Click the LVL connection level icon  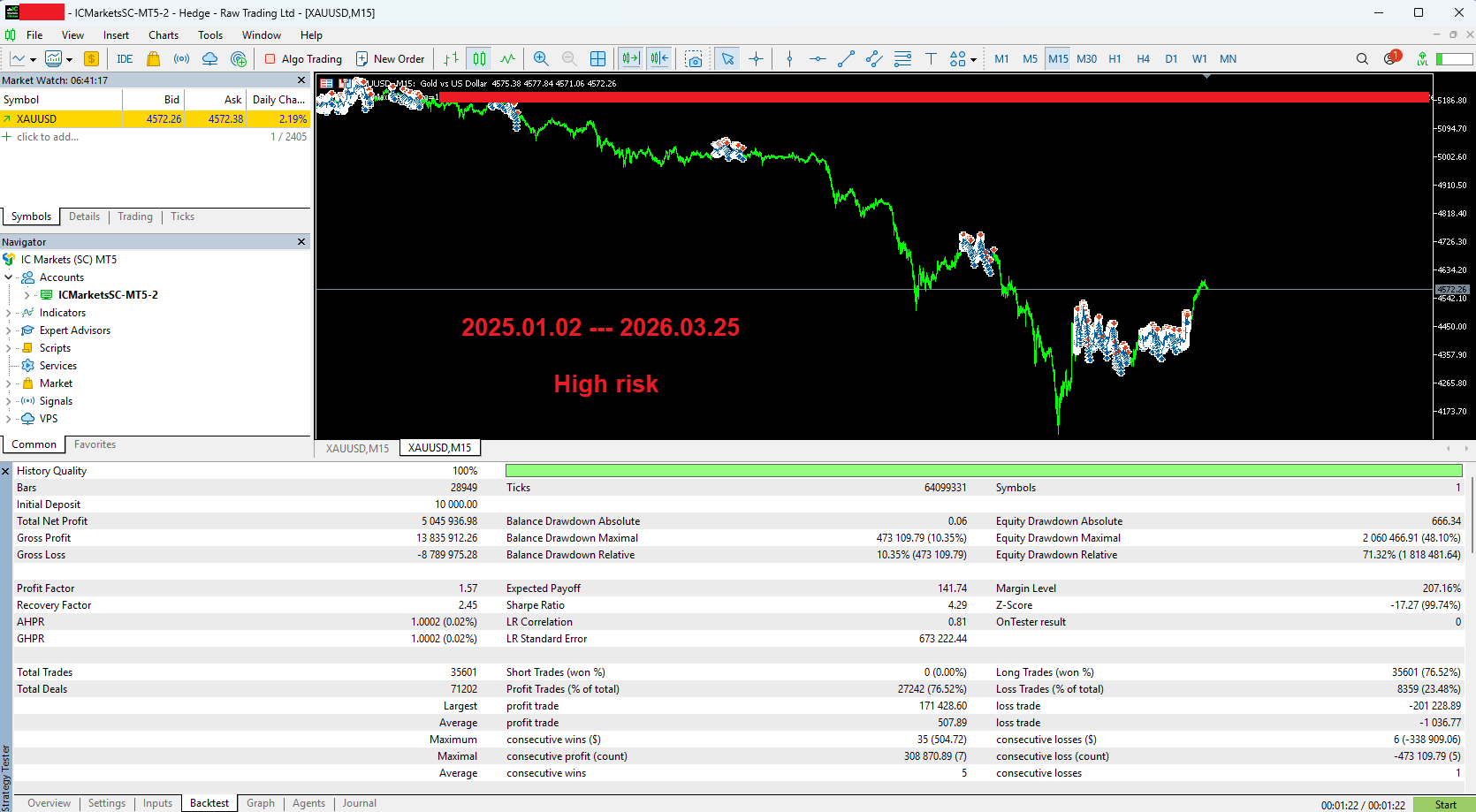click(x=1422, y=59)
